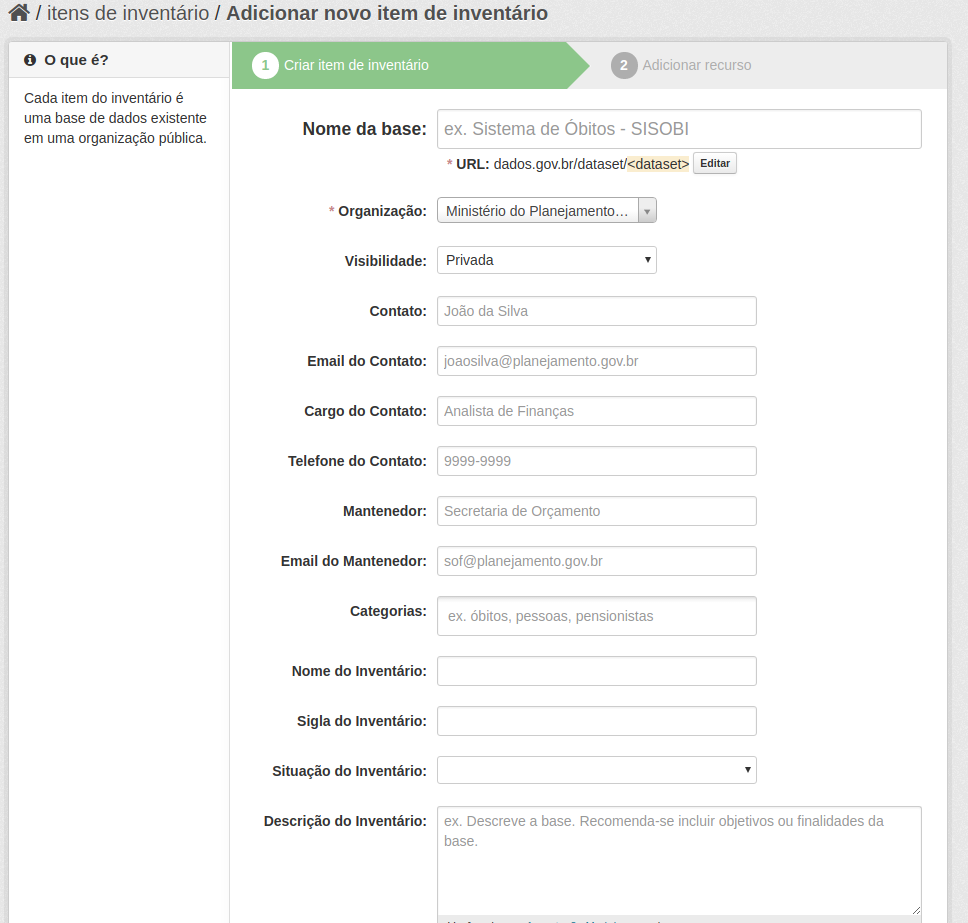The height and width of the screenshot is (923, 968).
Task: Select step 2 Adicionar recurso
Action: (681, 65)
